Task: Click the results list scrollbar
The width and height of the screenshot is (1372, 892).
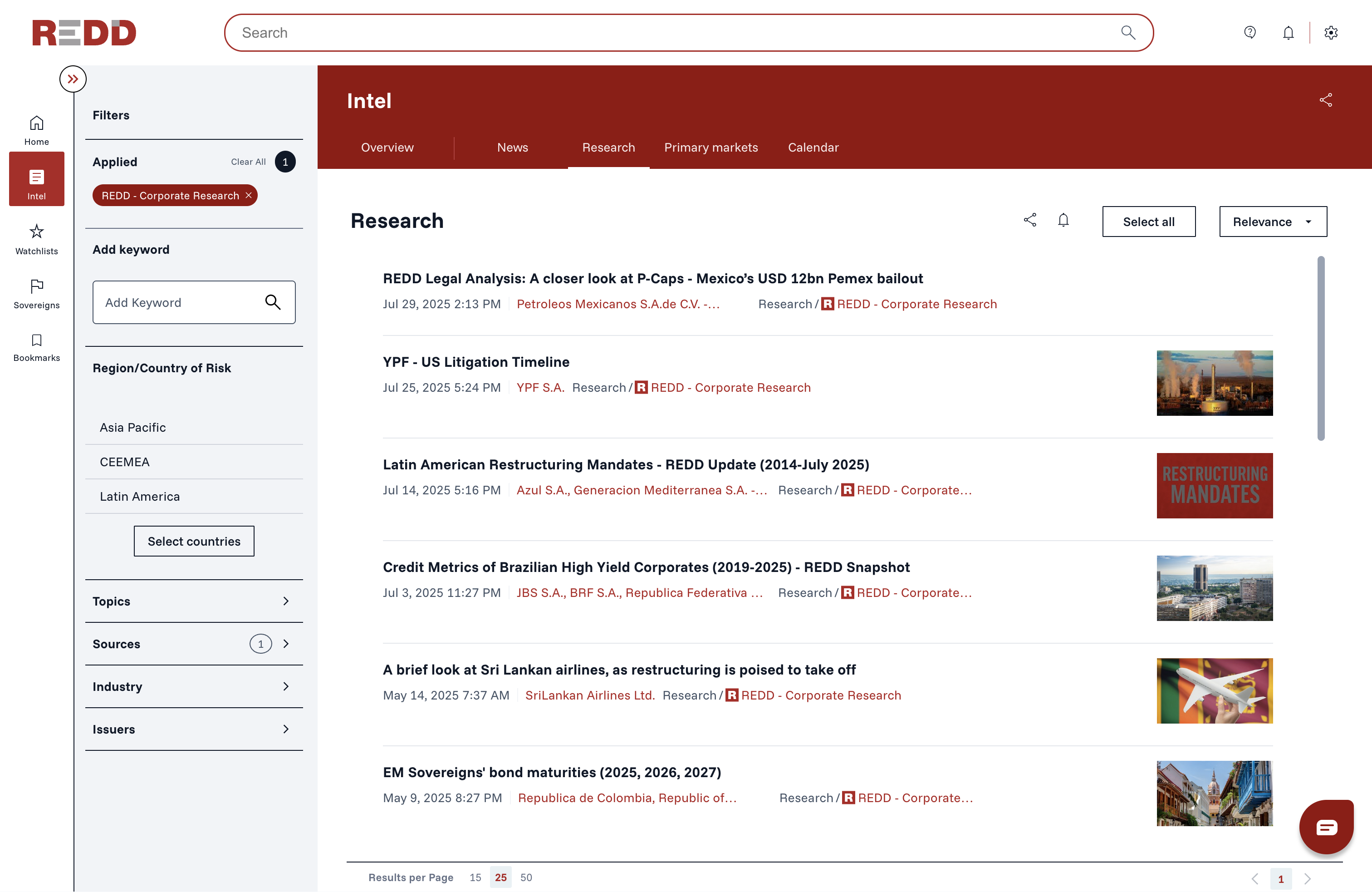Action: click(x=1320, y=348)
